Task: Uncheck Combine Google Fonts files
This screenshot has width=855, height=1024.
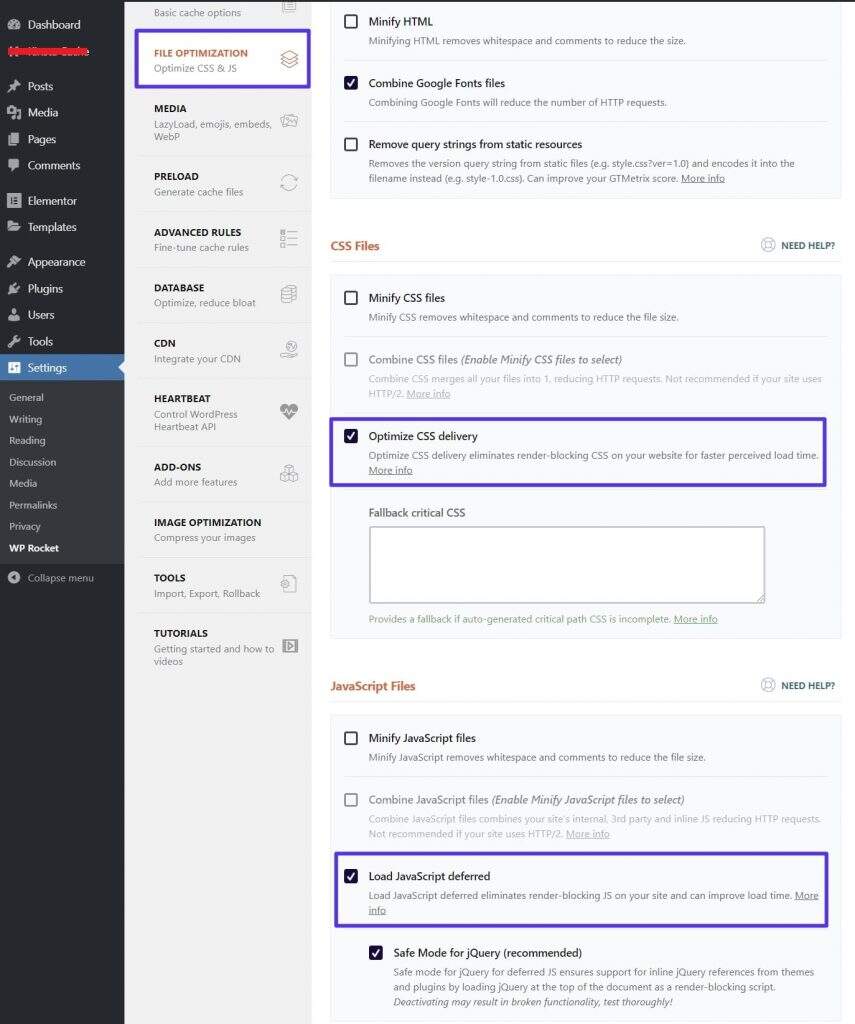Action: pyautogui.click(x=351, y=83)
